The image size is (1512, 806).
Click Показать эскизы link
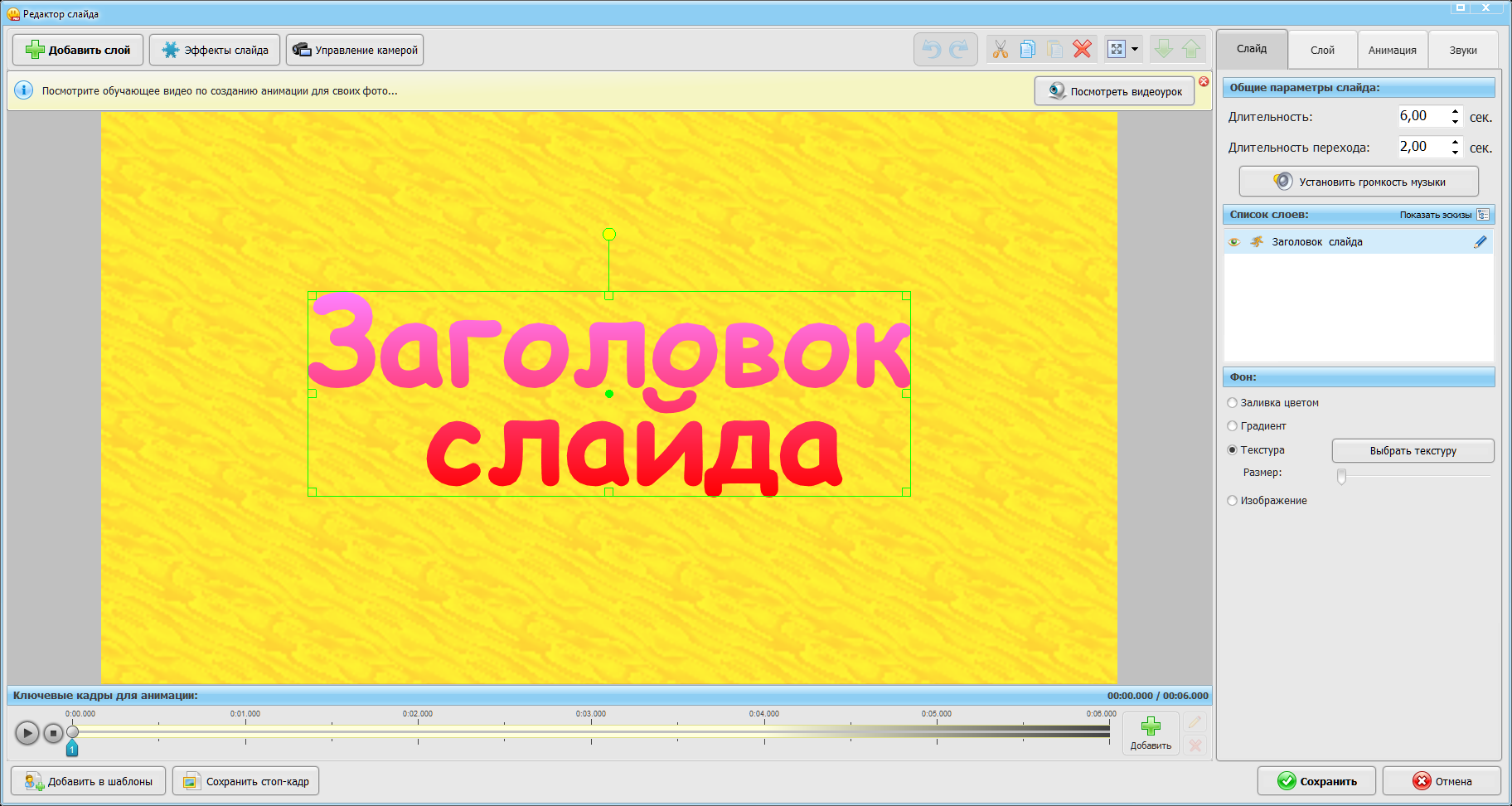click(x=1436, y=215)
